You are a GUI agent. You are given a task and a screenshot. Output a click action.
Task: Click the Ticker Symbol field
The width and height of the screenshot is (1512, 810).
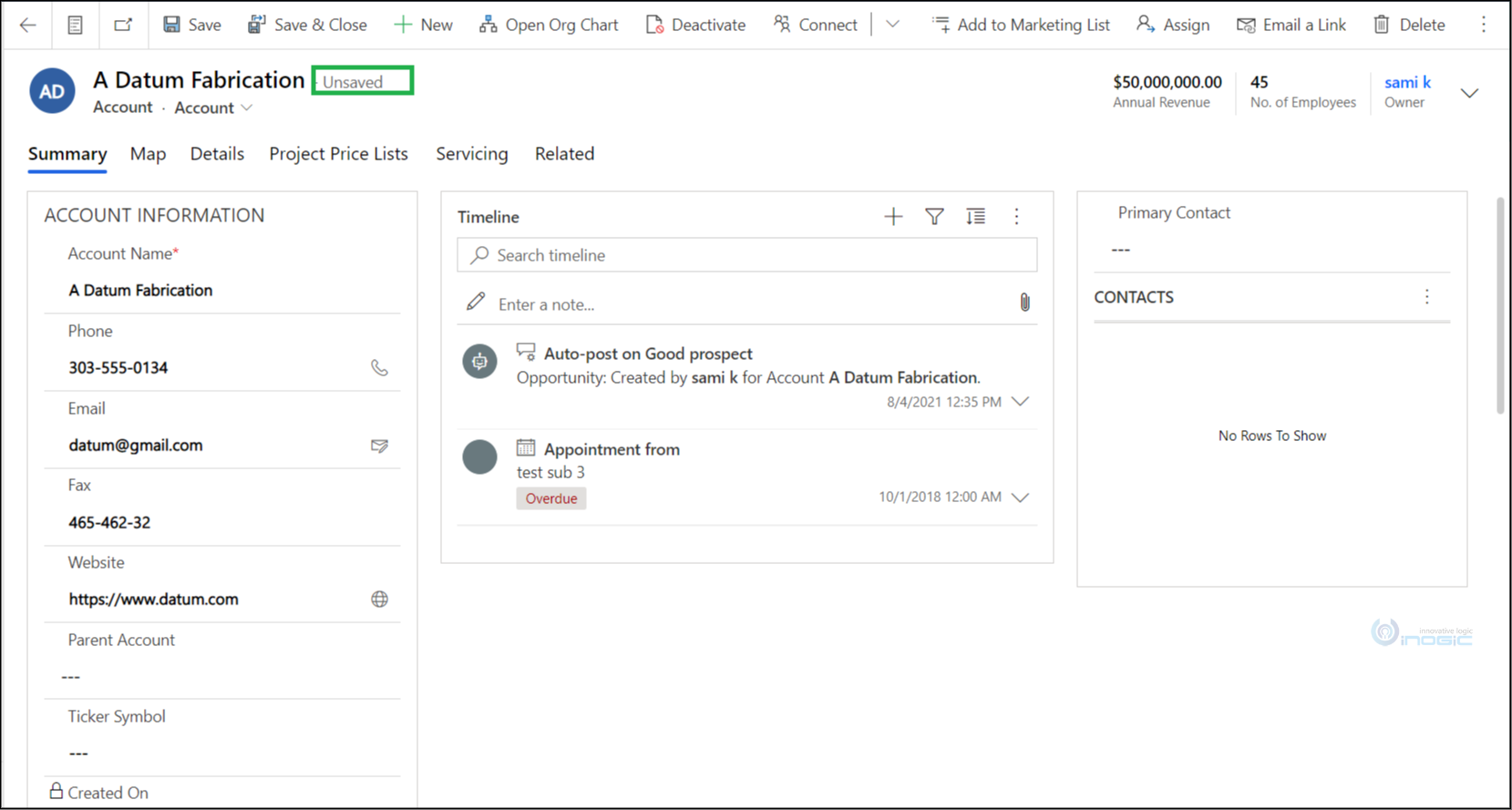click(222, 754)
